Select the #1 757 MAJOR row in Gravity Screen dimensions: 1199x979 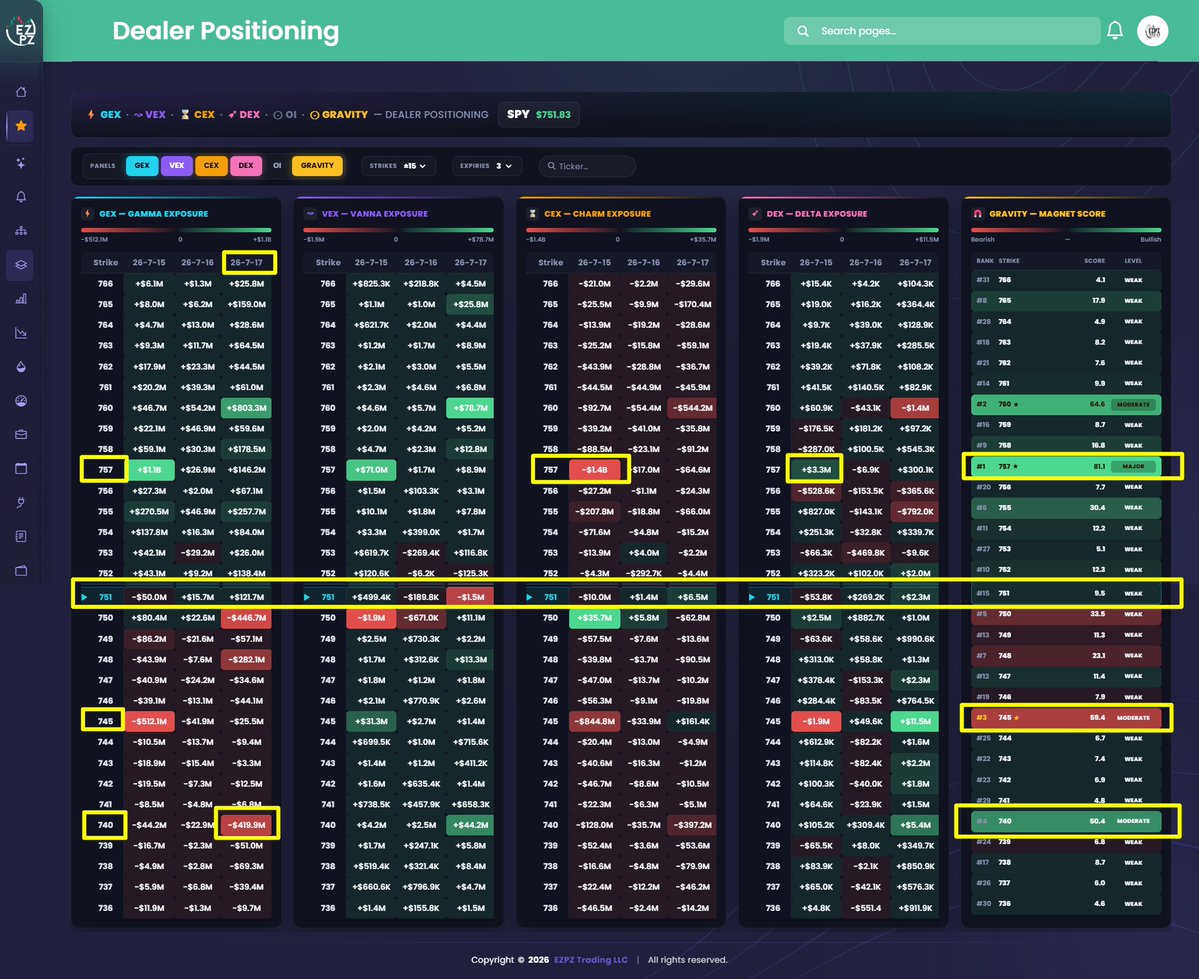click(x=1066, y=467)
